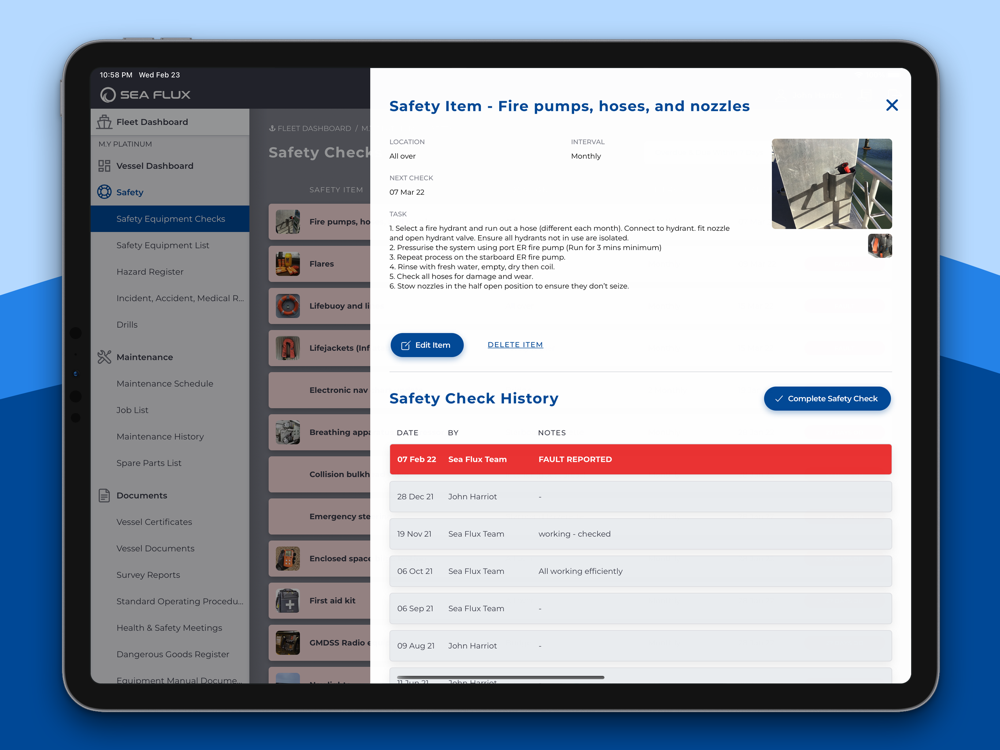Image resolution: width=1000 pixels, height=750 pixels.
Task: Click the Sea Flux logo icon
Action: [108, 94]
